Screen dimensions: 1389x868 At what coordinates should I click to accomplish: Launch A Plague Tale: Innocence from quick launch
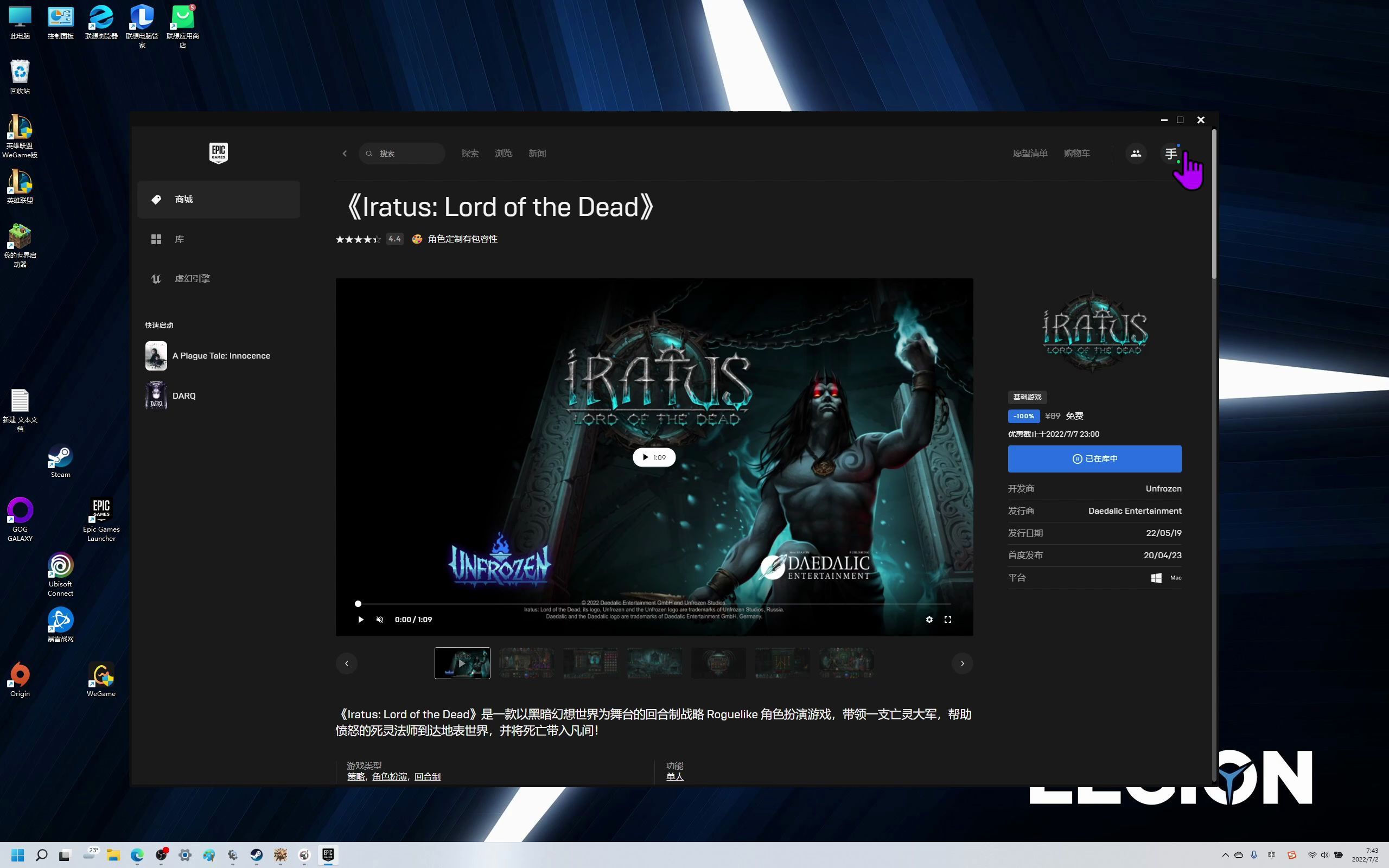tap(218, 356)
